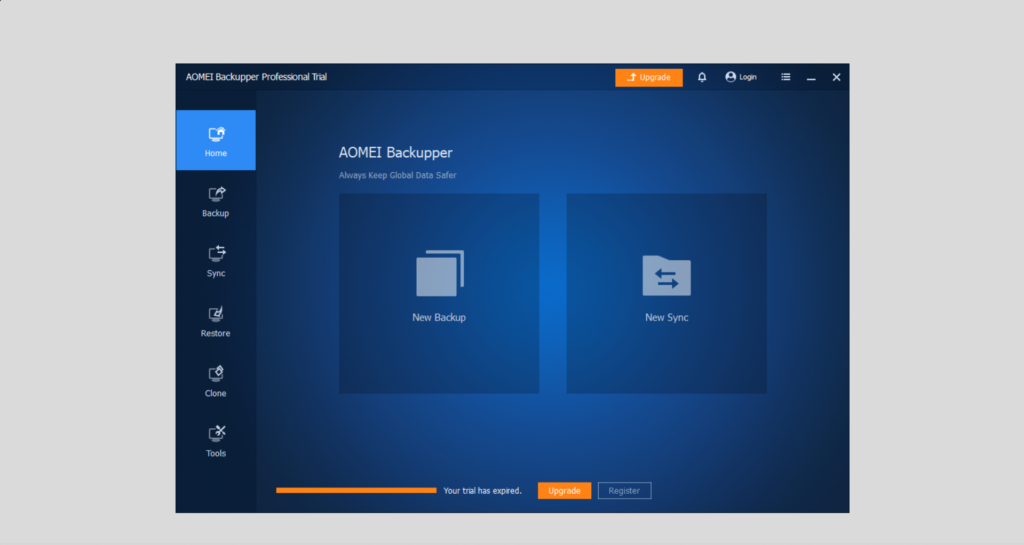The image size is (1024, 545).
Task: Open the Home section in sidebar
Action: click(x=216, y=140)
